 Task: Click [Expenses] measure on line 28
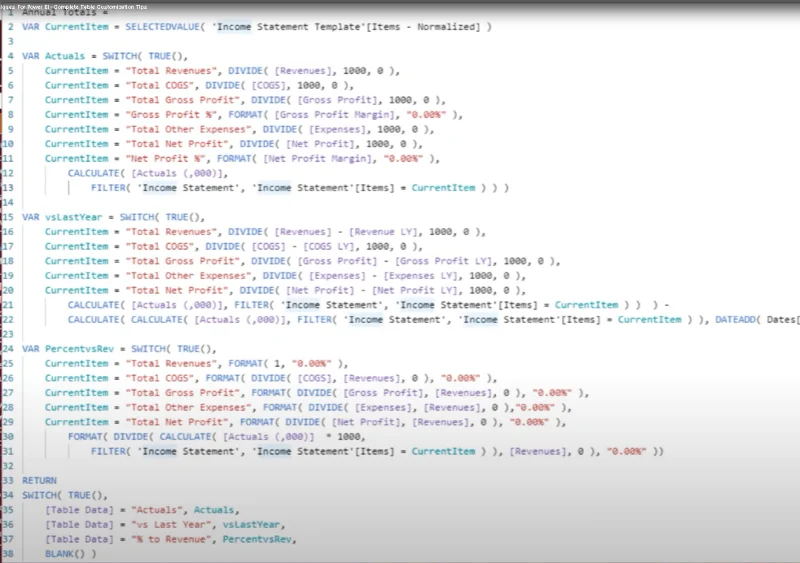tap(383, 407)
